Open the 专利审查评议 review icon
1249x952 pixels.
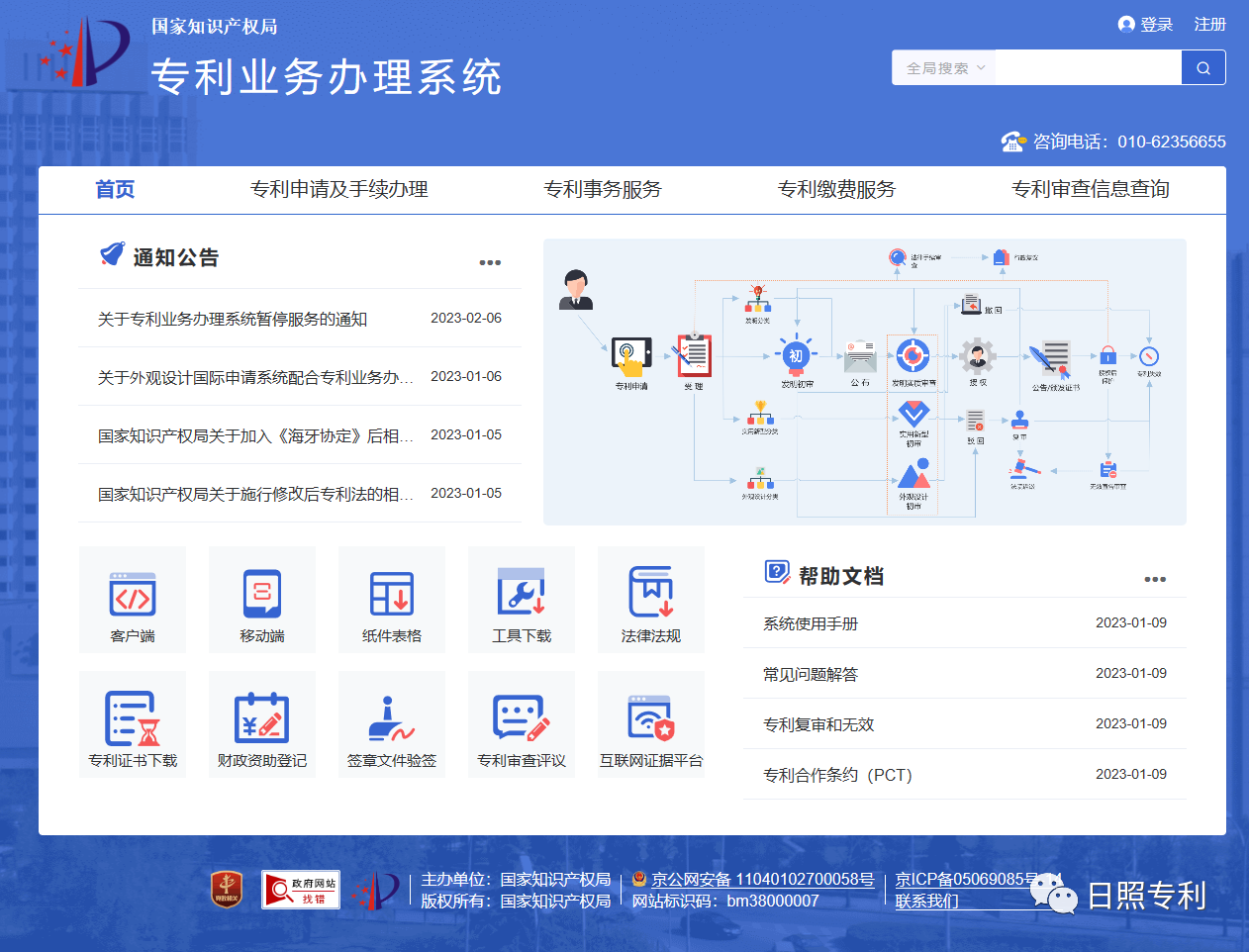(522, 721)
